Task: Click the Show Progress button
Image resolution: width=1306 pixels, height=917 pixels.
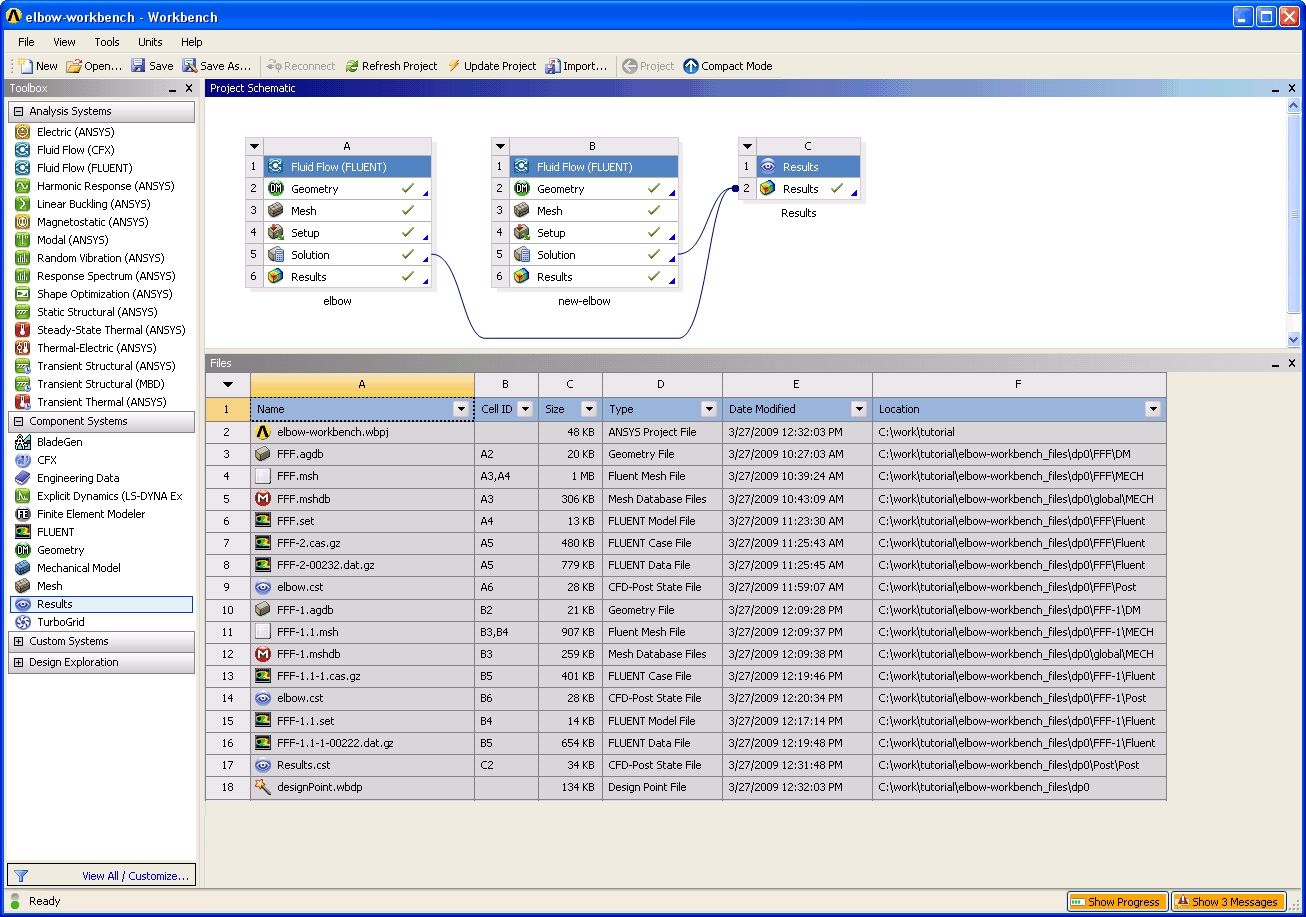Action: [1117, 902]
